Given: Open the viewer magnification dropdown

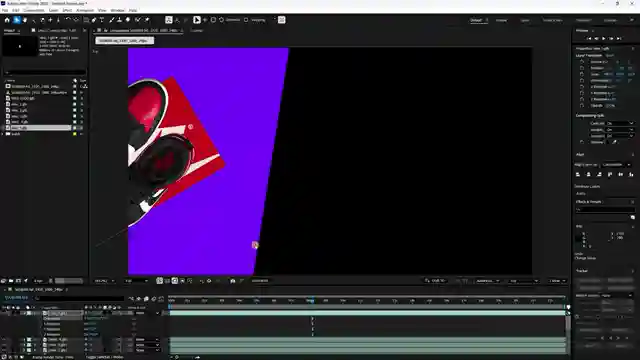Looking at the screenshot, I should pos(104,281).
